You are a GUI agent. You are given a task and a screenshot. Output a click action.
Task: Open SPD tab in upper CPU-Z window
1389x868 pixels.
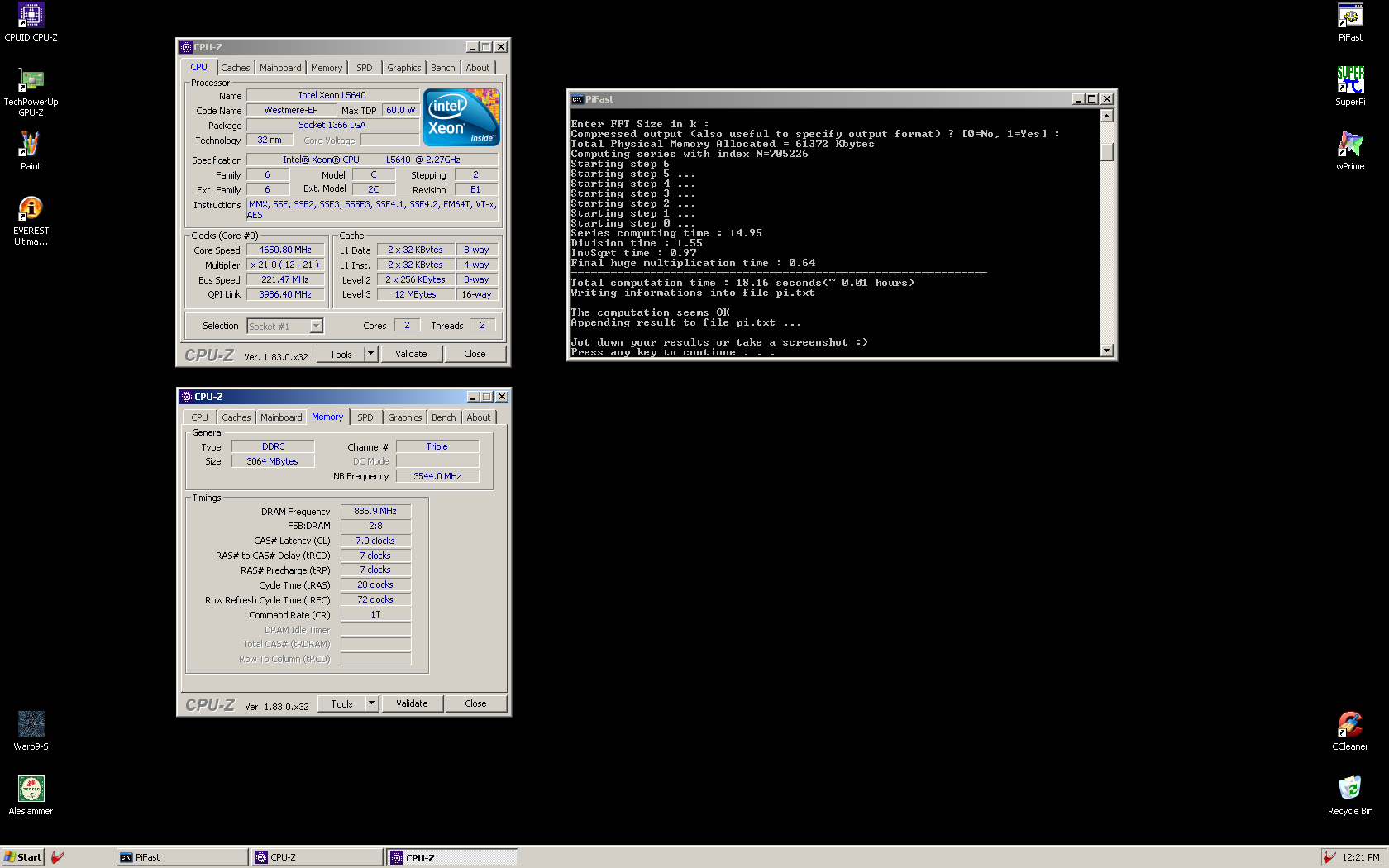pyautogui.click(x=365, y=68)
